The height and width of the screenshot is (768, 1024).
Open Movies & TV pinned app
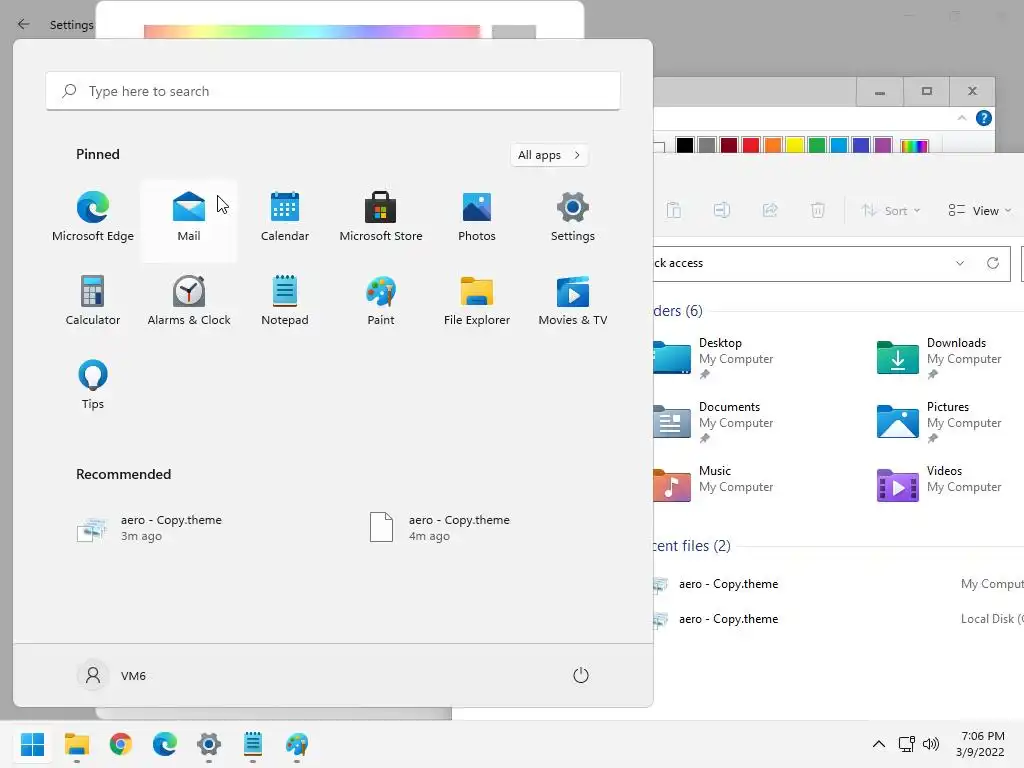point(573,301)
